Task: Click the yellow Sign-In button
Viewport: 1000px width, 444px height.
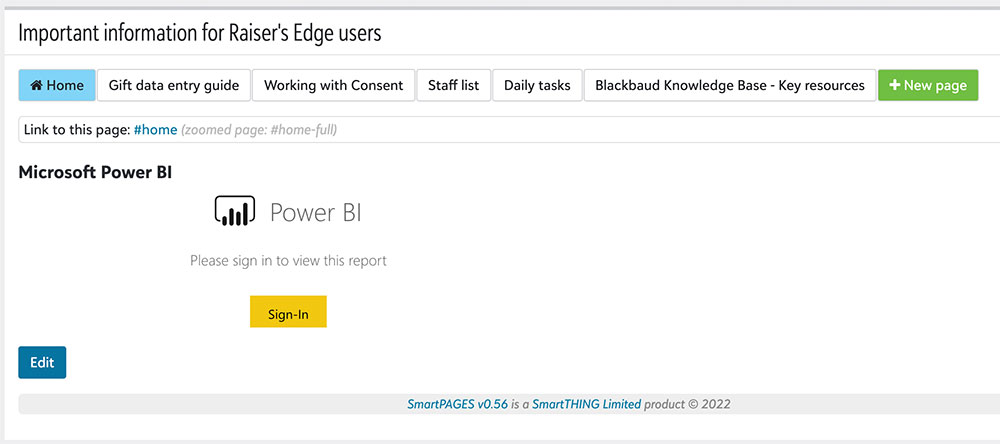Action: coord(288,311)
